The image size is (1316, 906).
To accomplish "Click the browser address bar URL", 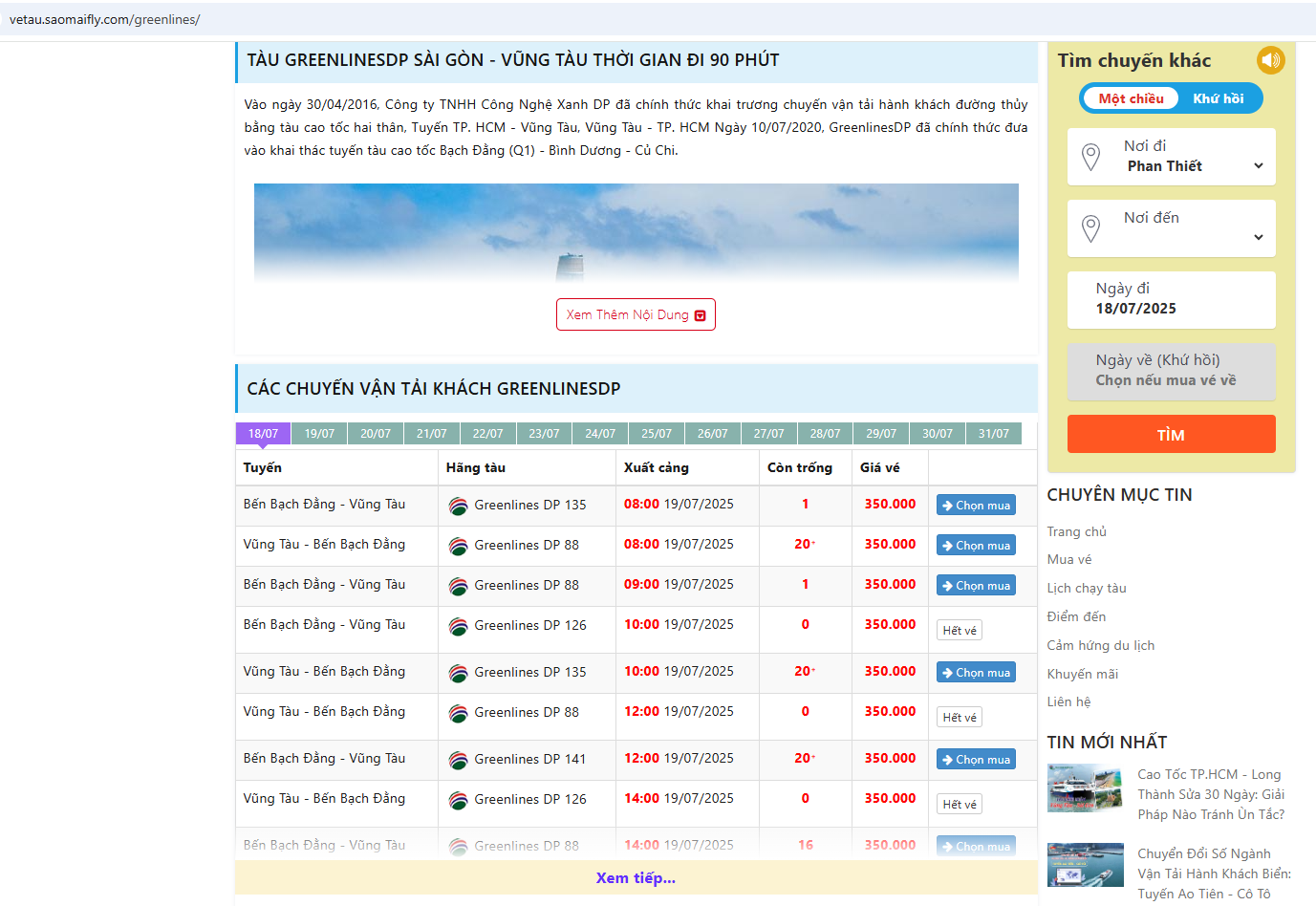I will pyautogui.click(x=105, y=19).
